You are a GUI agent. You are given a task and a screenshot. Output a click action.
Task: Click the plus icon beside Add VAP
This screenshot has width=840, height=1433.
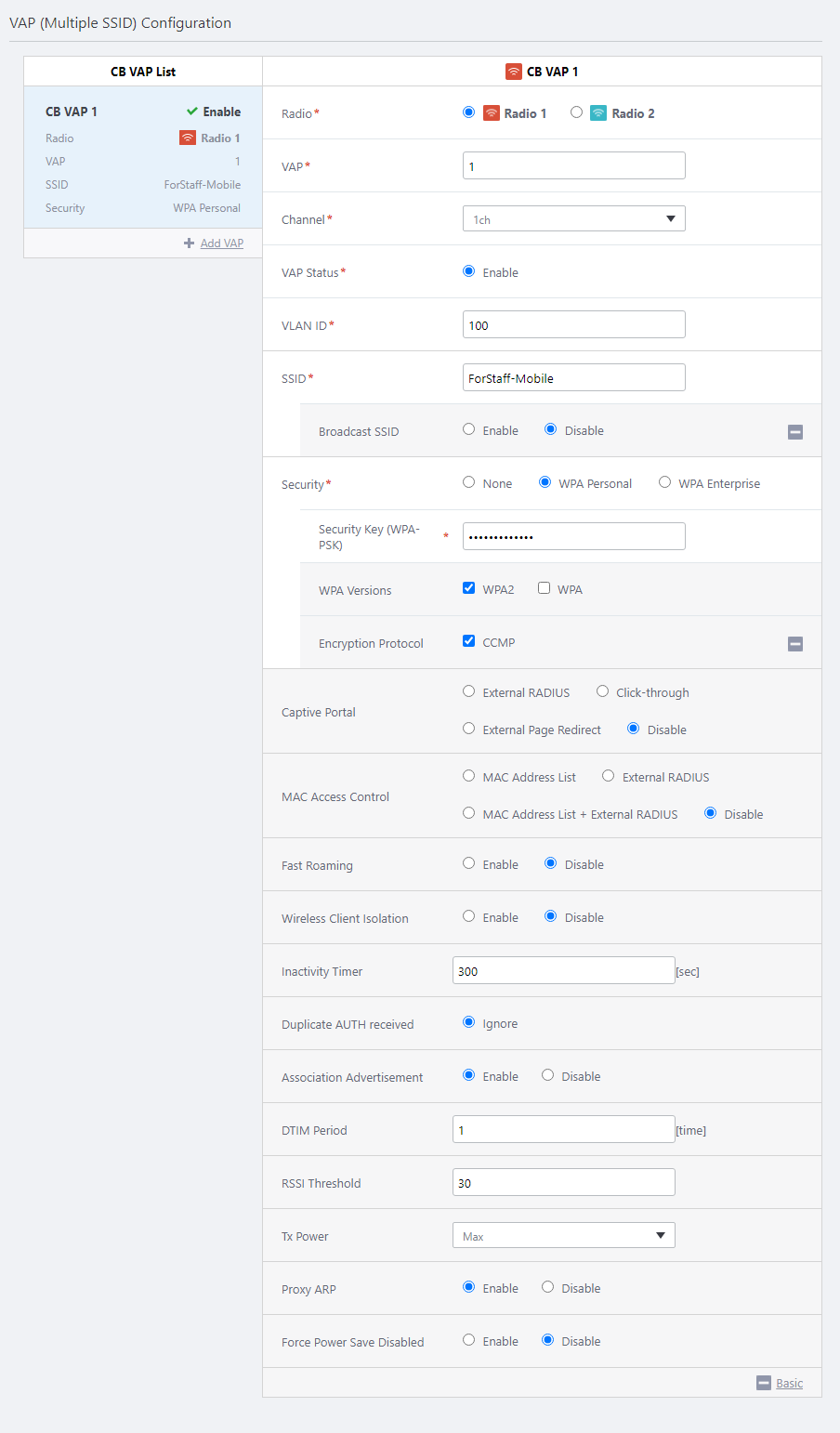click(x=190, y=243)
